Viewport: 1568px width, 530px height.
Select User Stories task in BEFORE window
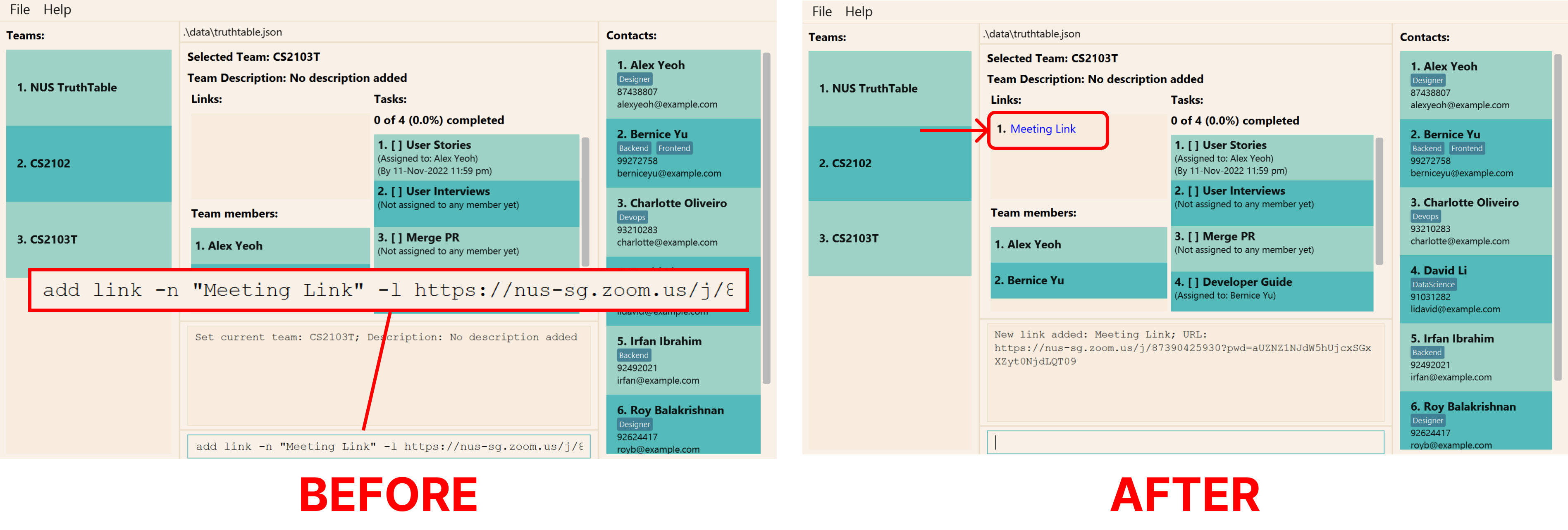[x=476, y=158]
